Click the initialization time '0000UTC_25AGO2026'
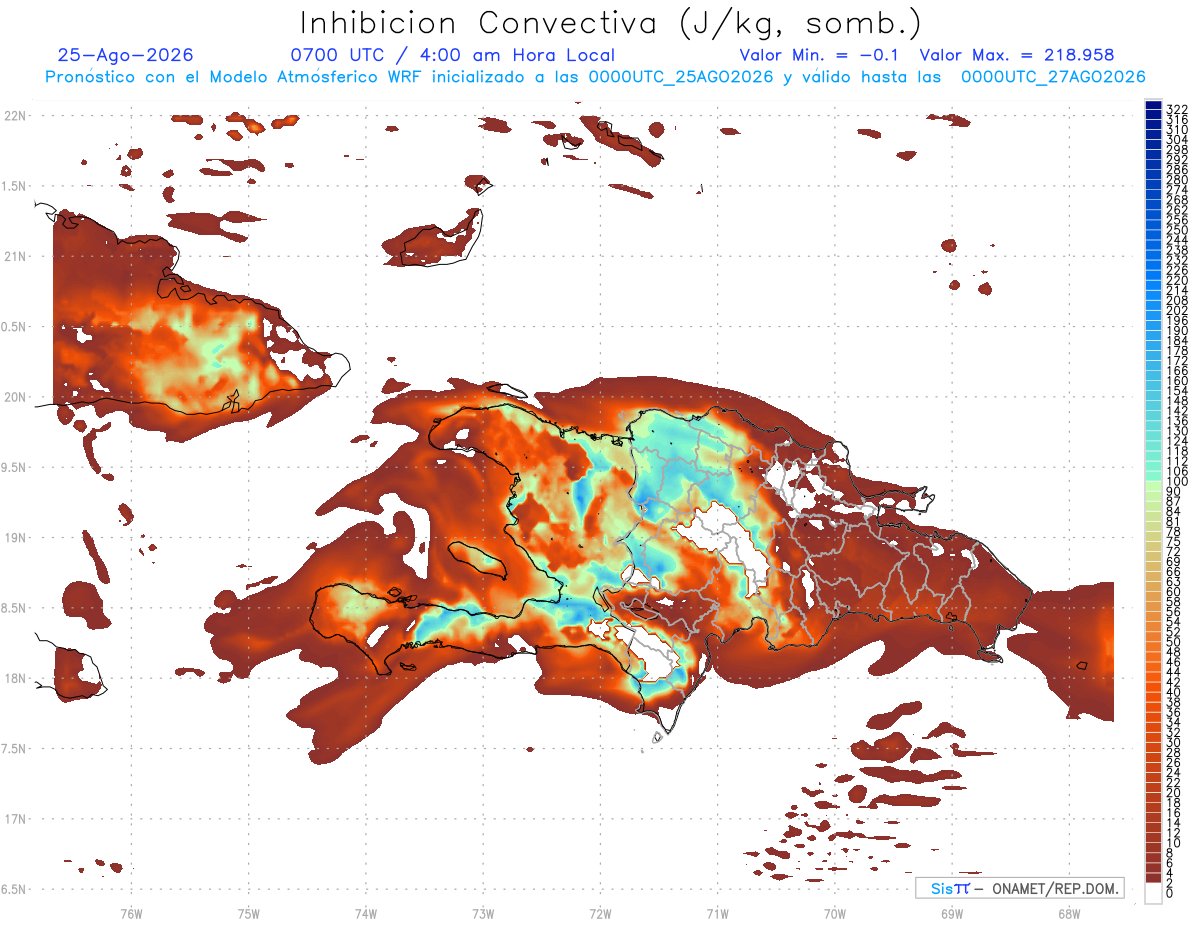Screen dimensions: 1200x927 pos(681,77)
